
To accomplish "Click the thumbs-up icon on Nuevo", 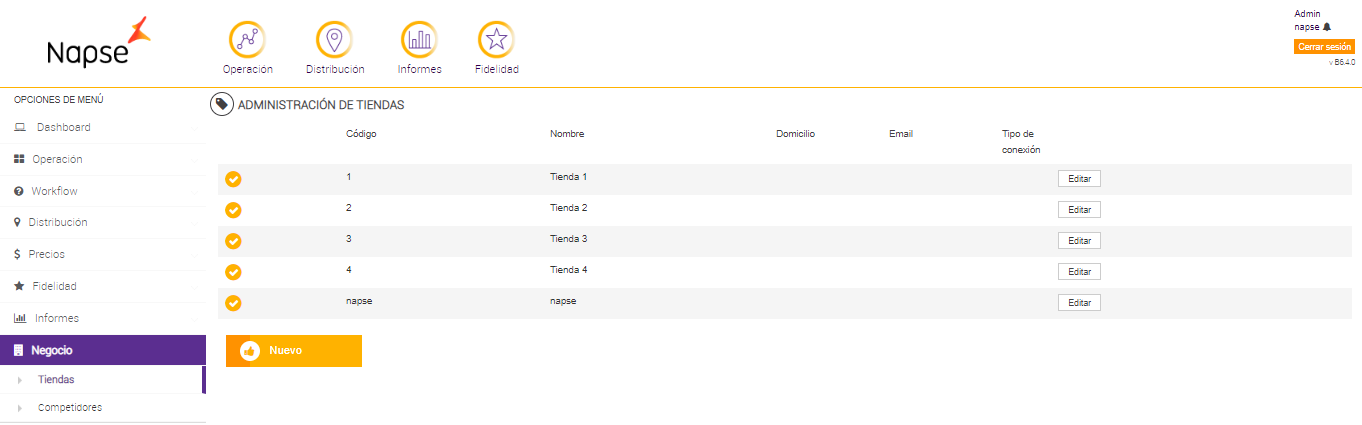I will coord(250,351).
